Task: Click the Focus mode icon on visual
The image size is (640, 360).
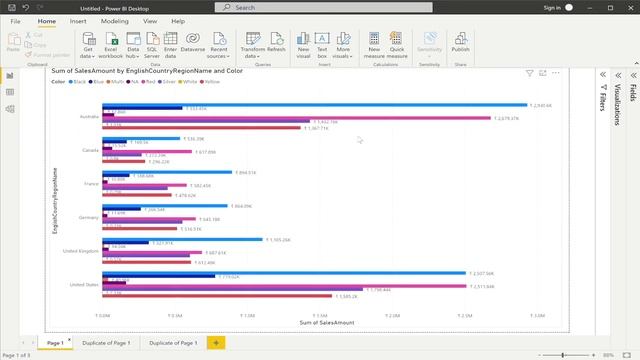Action: [542, 73]
